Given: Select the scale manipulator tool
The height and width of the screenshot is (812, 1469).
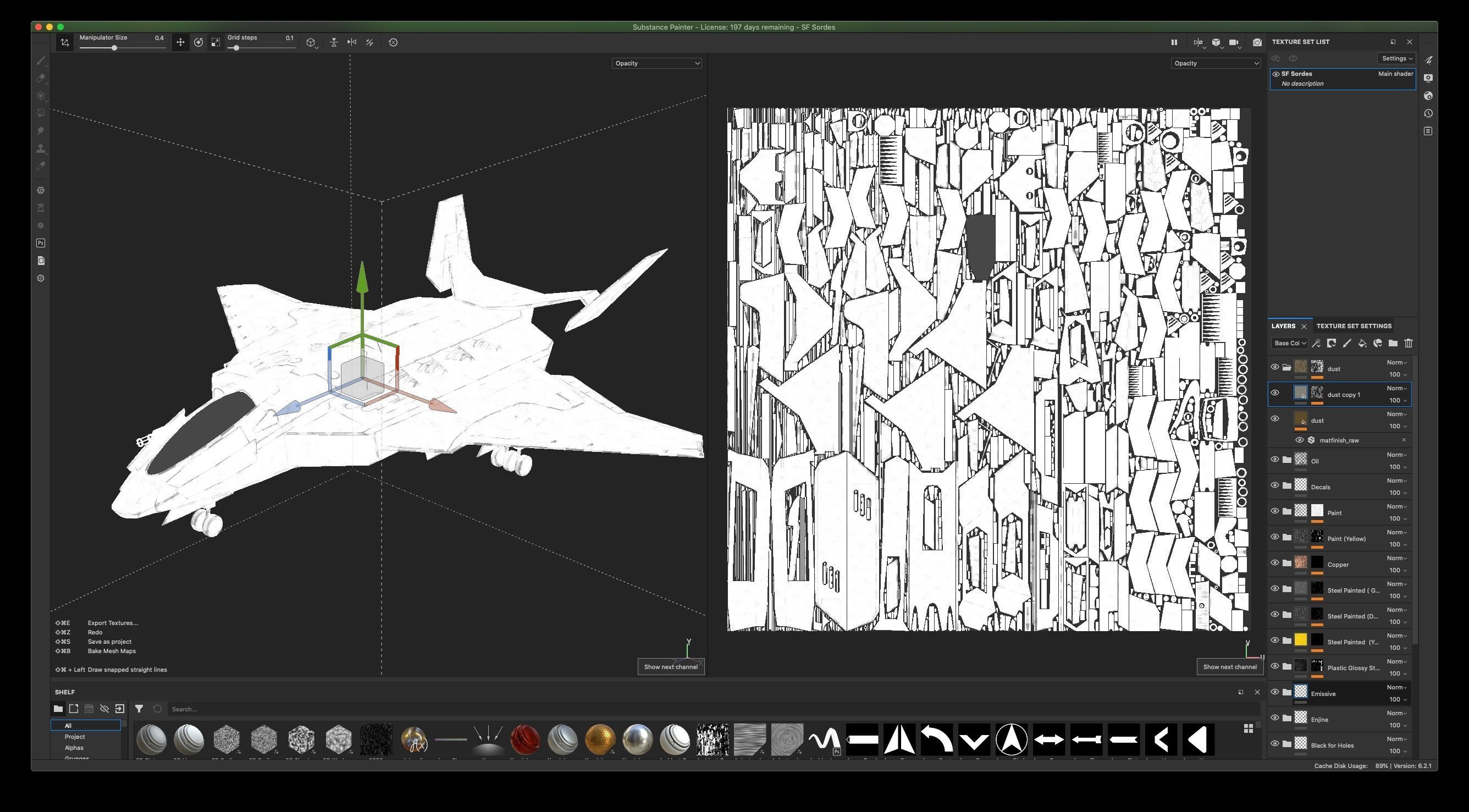Looking at the screenshot, I should click(216, 42).
